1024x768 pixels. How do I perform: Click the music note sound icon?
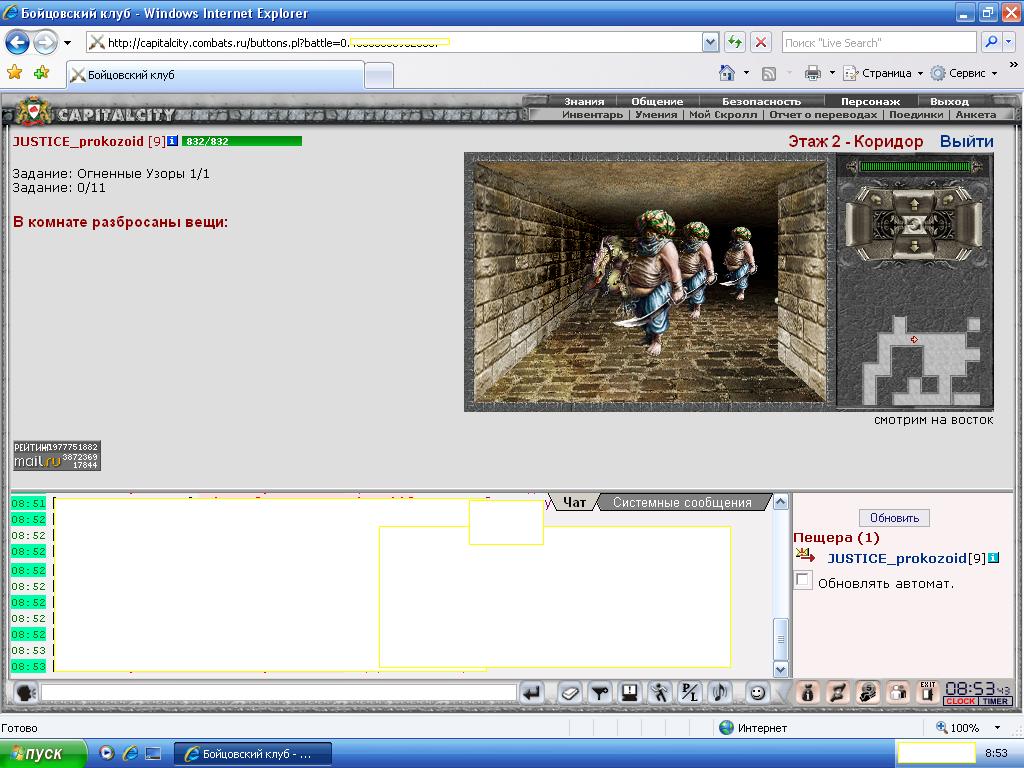(720, 692)
